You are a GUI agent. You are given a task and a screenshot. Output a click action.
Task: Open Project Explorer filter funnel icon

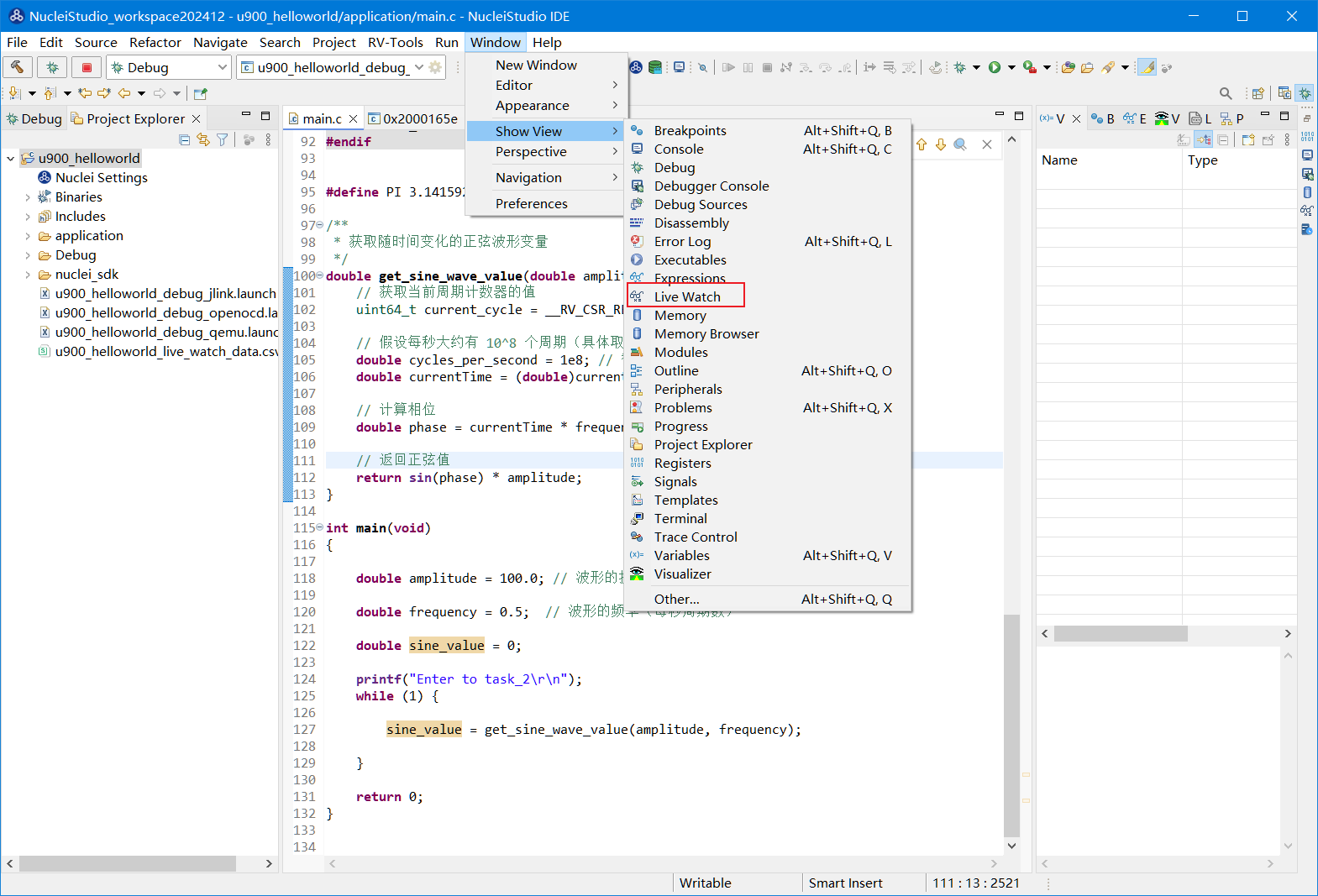coord(222,140)
